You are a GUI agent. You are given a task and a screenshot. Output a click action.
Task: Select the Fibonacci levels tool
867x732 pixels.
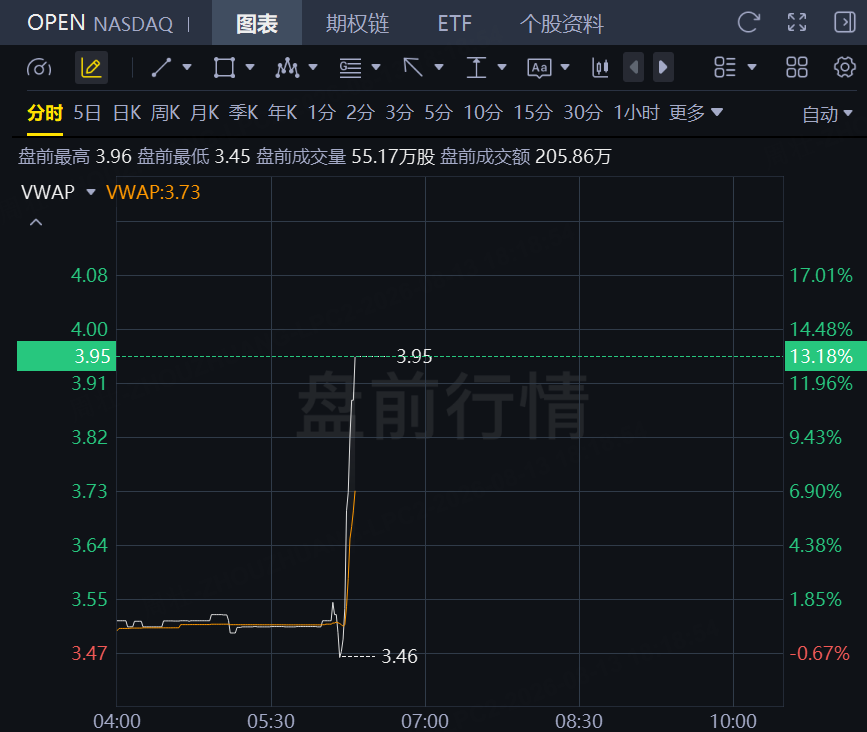(x=351, y=67)
